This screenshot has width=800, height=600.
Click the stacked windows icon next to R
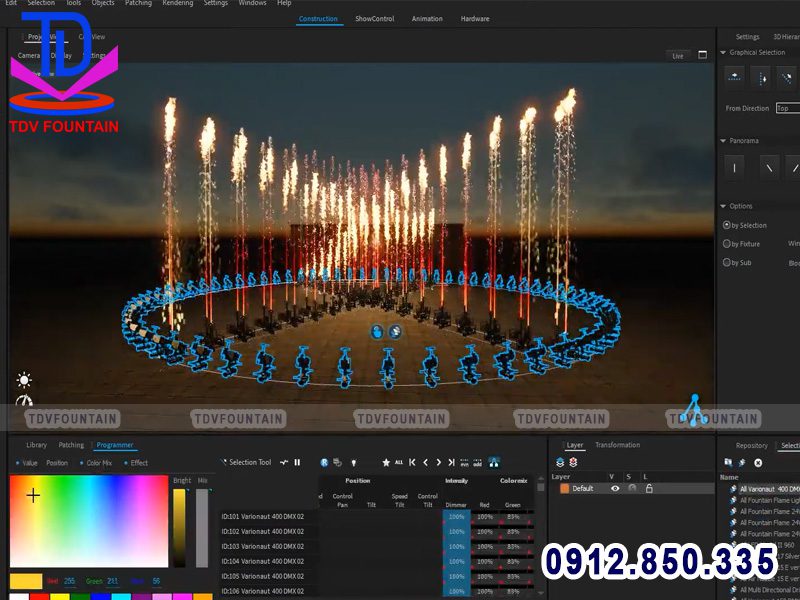click(x=337, y=462)
